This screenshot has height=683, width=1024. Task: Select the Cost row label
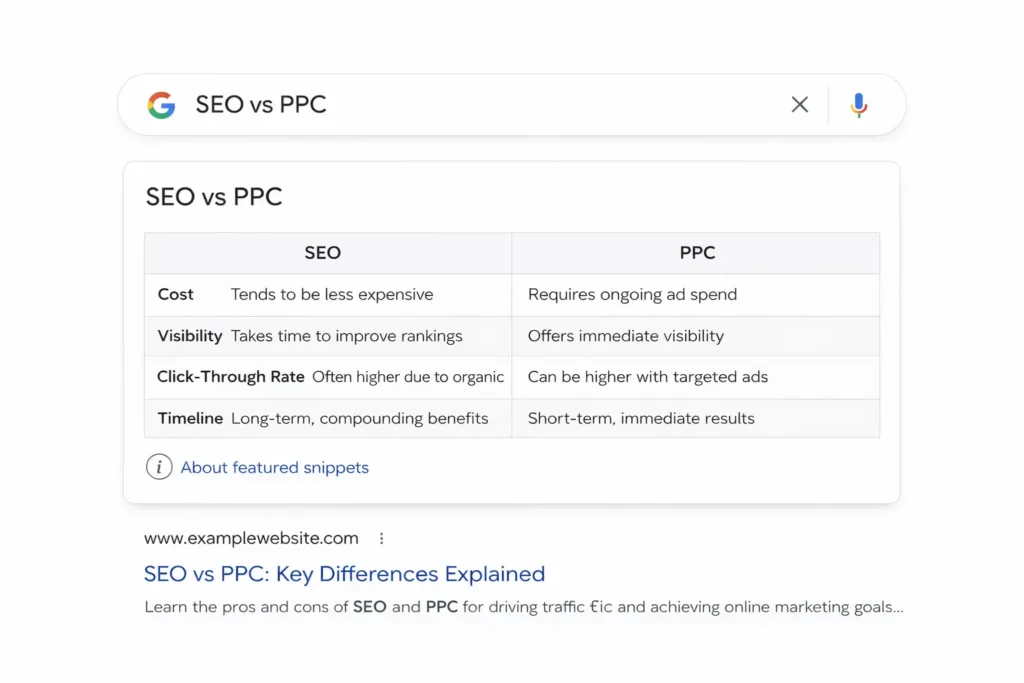coord(176,294)
